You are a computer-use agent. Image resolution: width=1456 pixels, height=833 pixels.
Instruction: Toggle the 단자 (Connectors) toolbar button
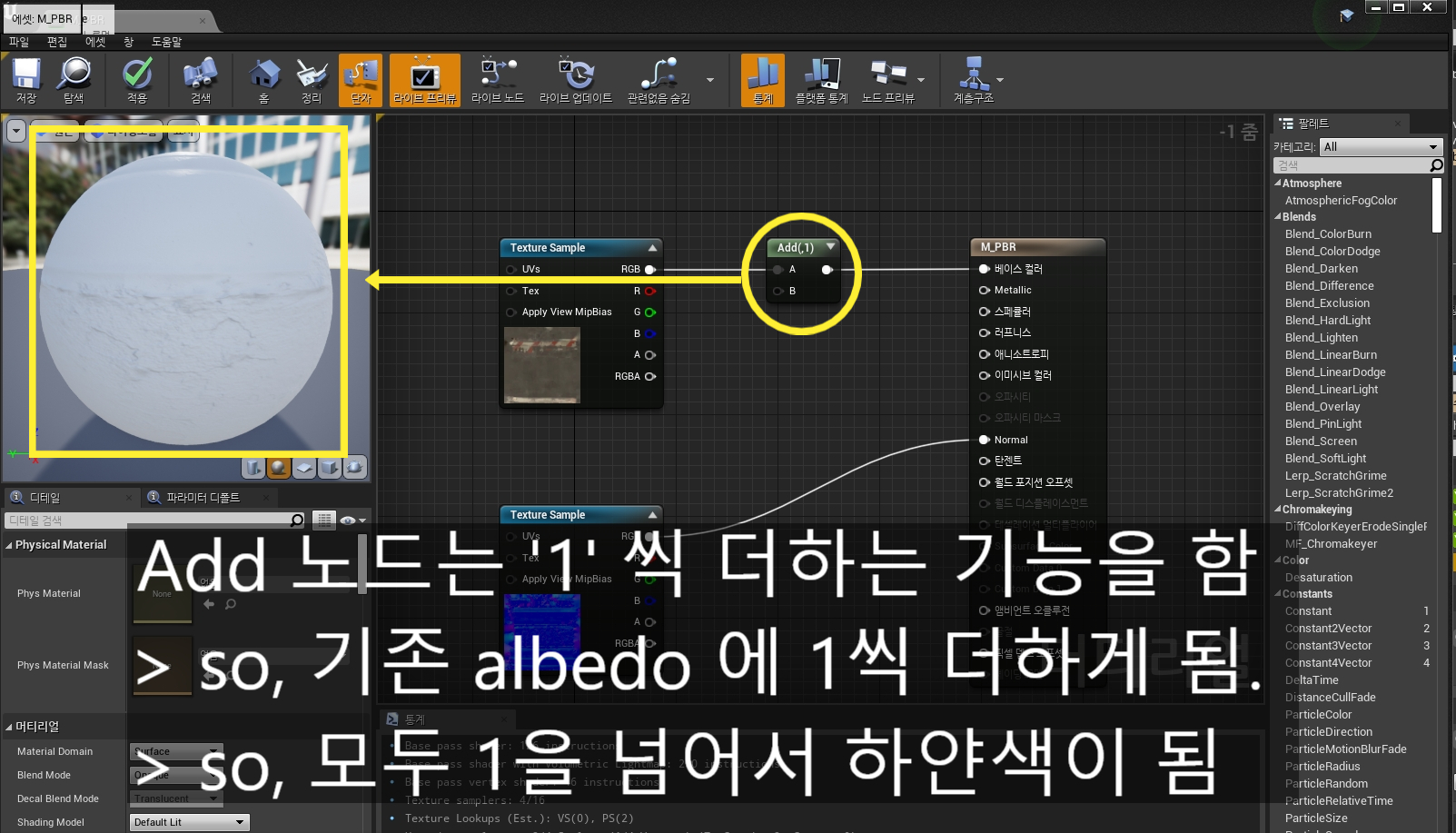(x=361, y=80)
